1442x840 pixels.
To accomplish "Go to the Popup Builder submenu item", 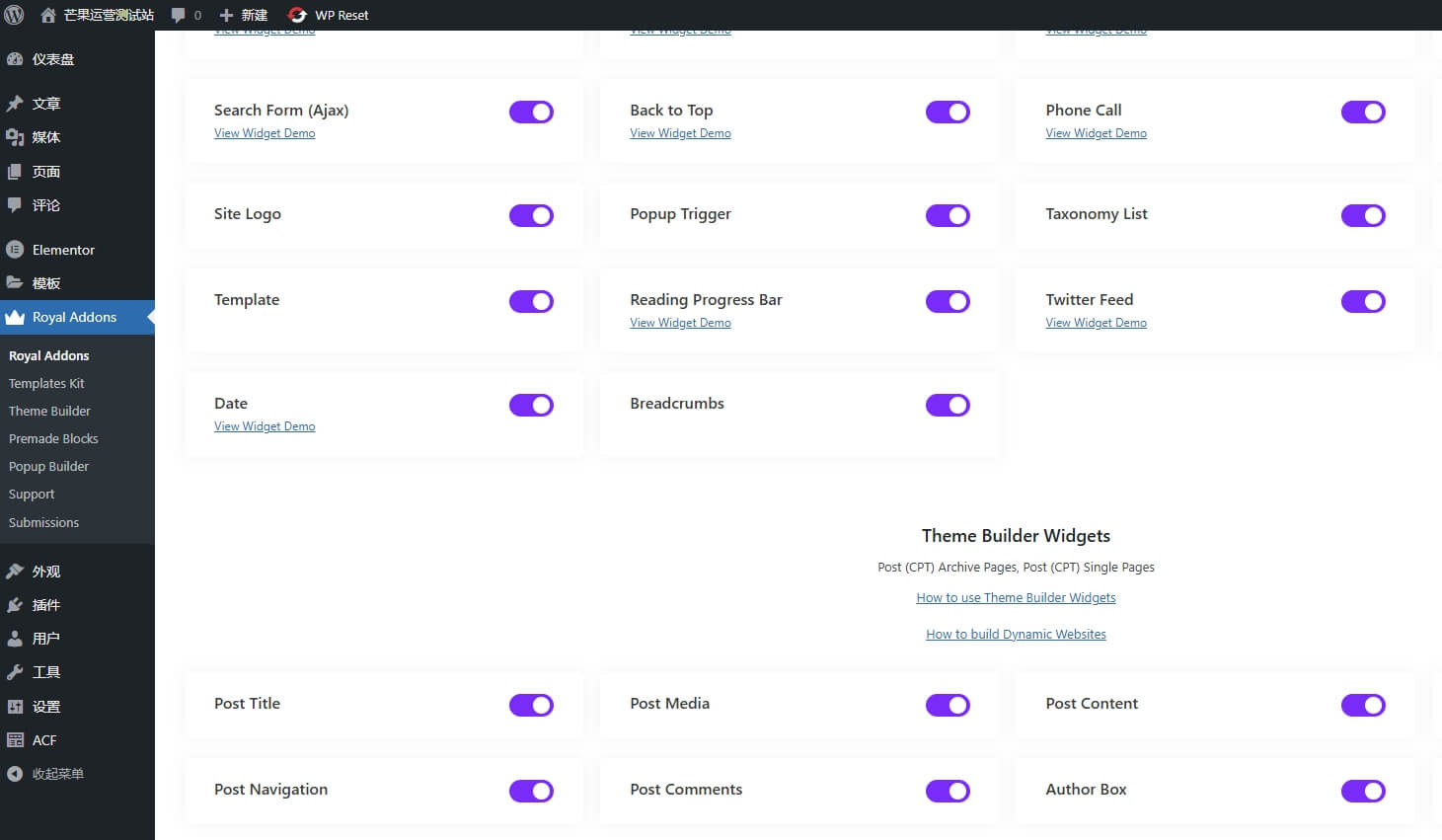I will click(x=48, y=466).
